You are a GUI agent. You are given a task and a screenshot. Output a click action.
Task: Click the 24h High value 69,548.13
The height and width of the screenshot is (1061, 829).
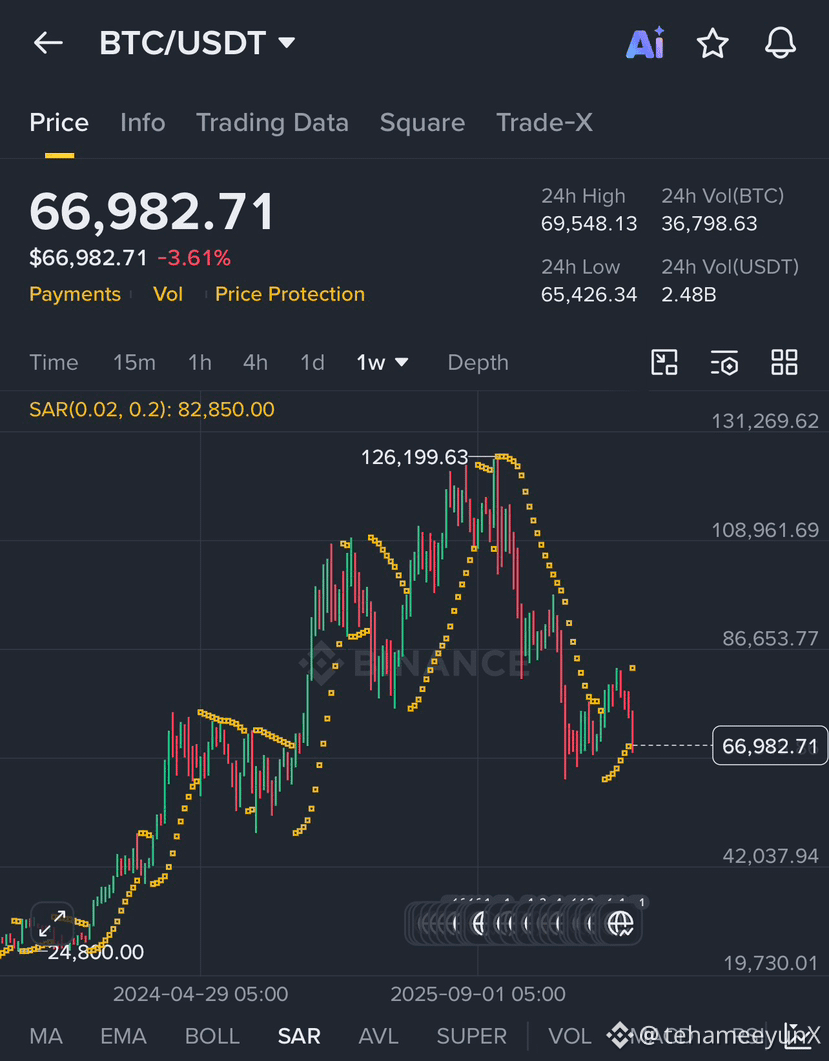(589, 224)
